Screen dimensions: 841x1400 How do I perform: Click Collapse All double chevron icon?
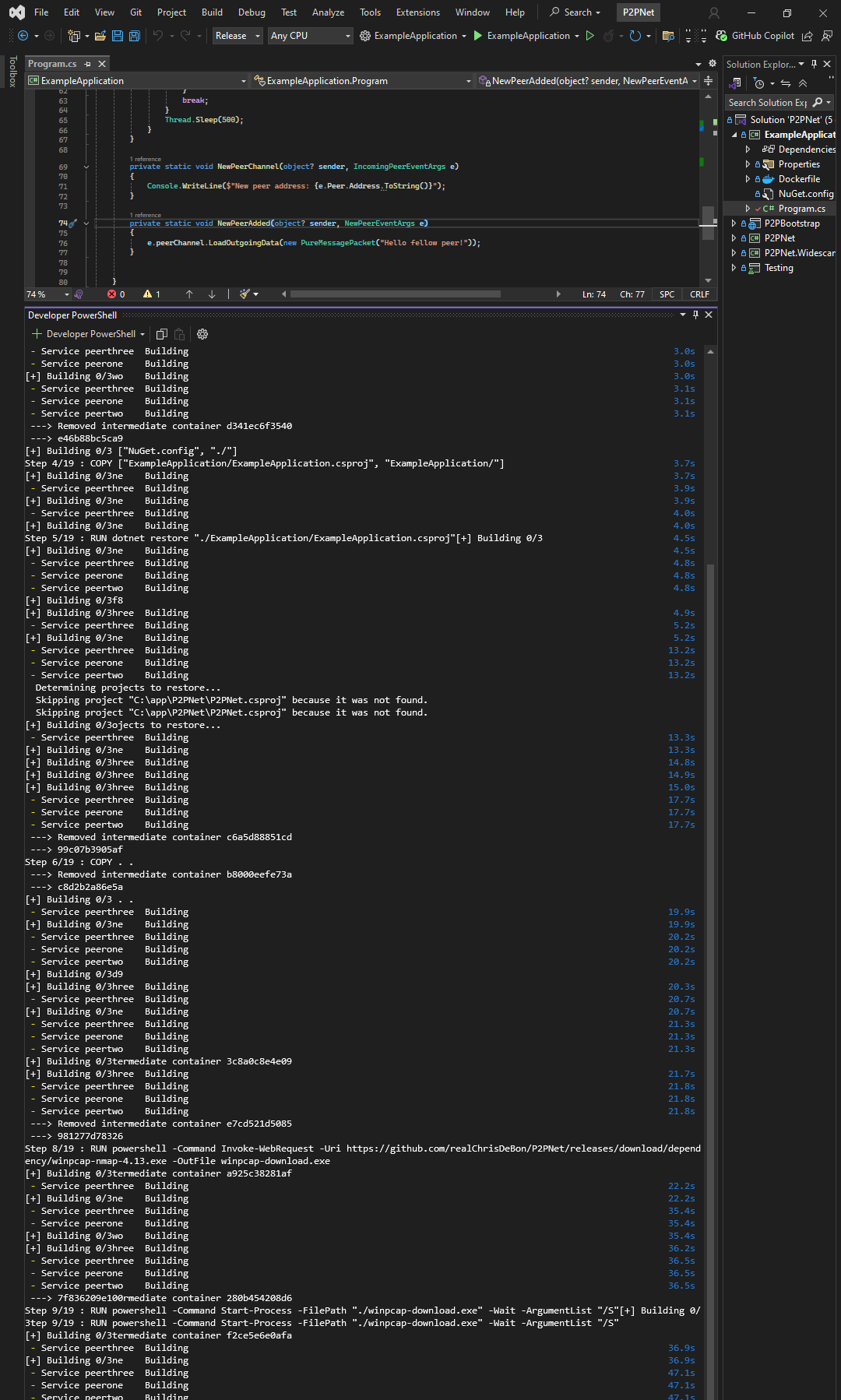[803, 83]
